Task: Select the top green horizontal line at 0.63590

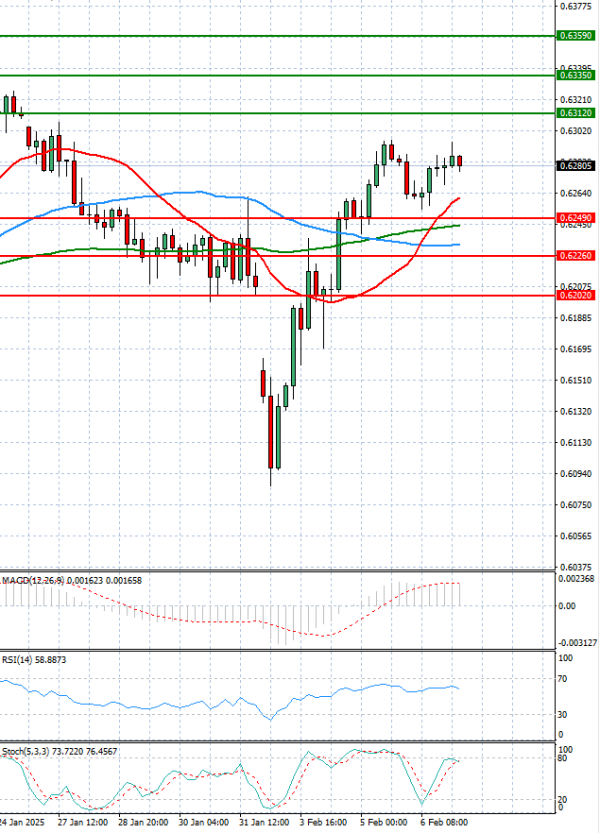Action: pyautogui.click(x=277, y=36)
